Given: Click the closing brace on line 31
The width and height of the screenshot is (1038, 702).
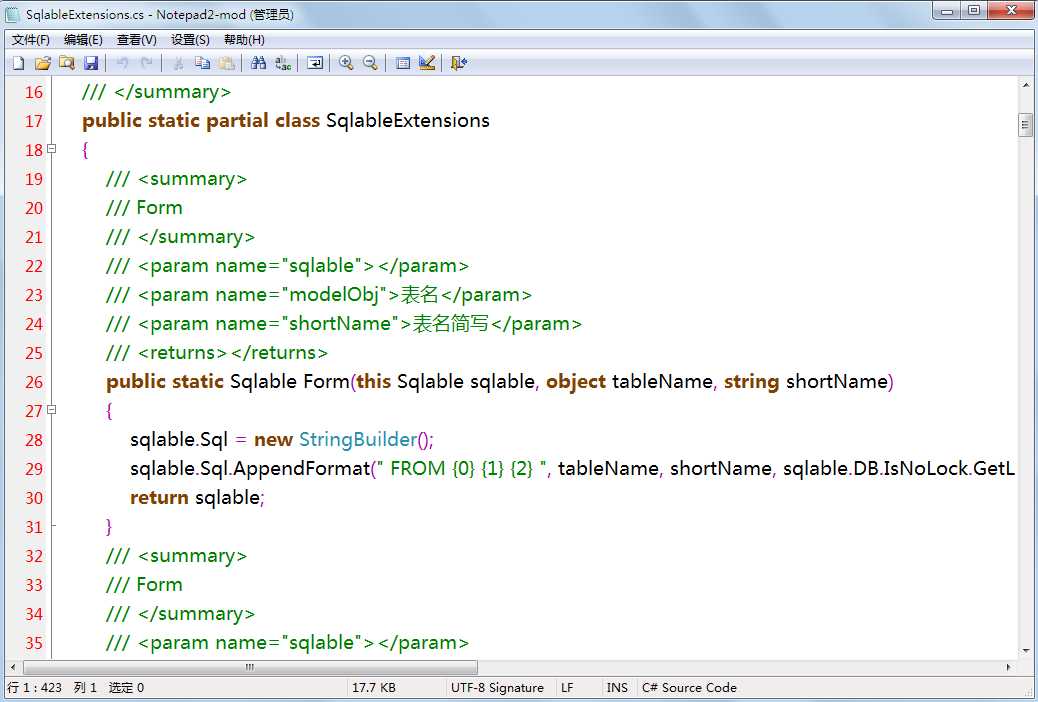Looking at the screenshot, I should point(109,526).
